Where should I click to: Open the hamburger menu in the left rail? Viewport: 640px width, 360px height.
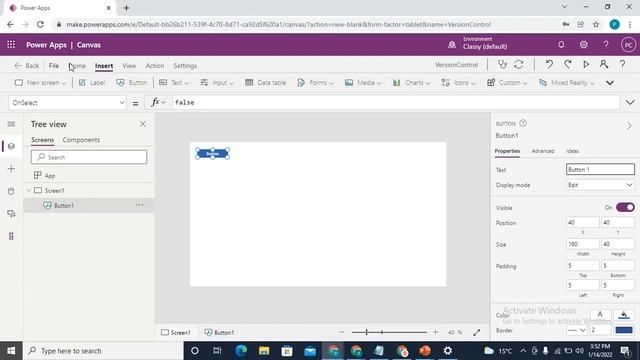tap(11, 124)
